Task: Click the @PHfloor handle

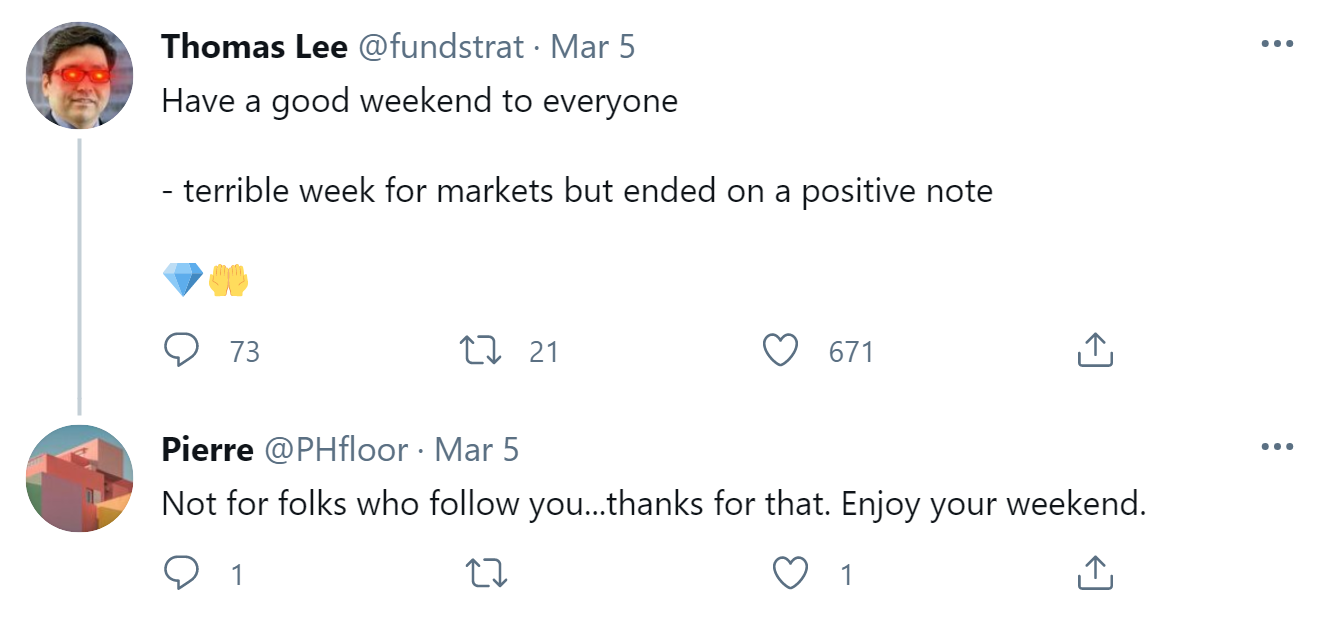Action: (335, 450)
